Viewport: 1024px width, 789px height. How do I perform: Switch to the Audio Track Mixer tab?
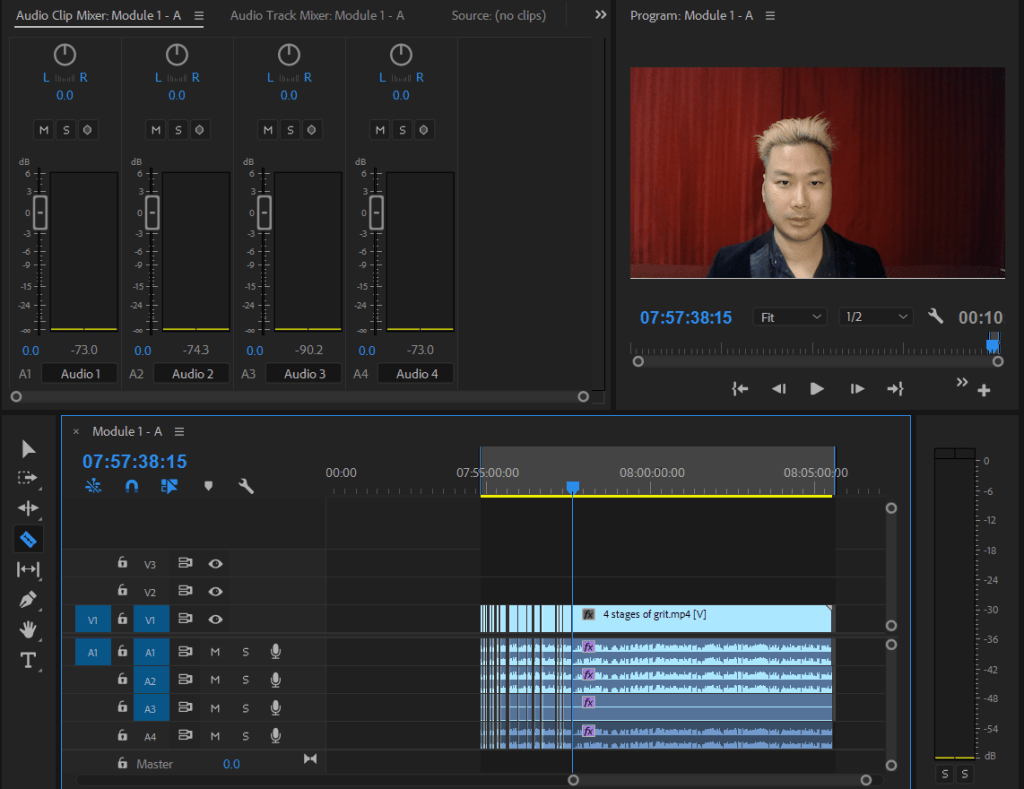(x=317, y=15)
